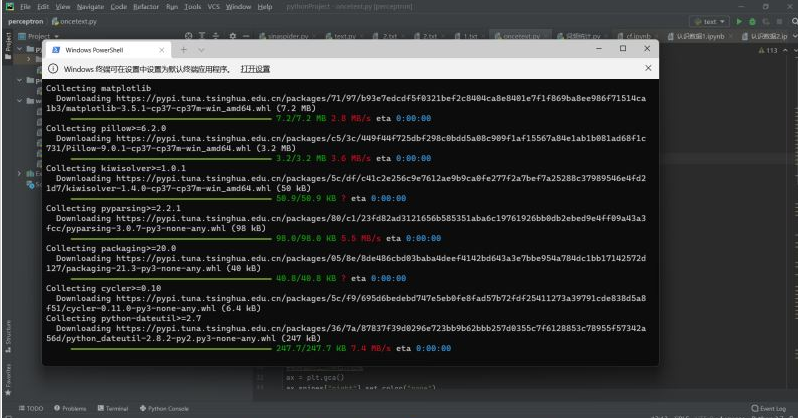Open the Problems tool window

(70, 408)
